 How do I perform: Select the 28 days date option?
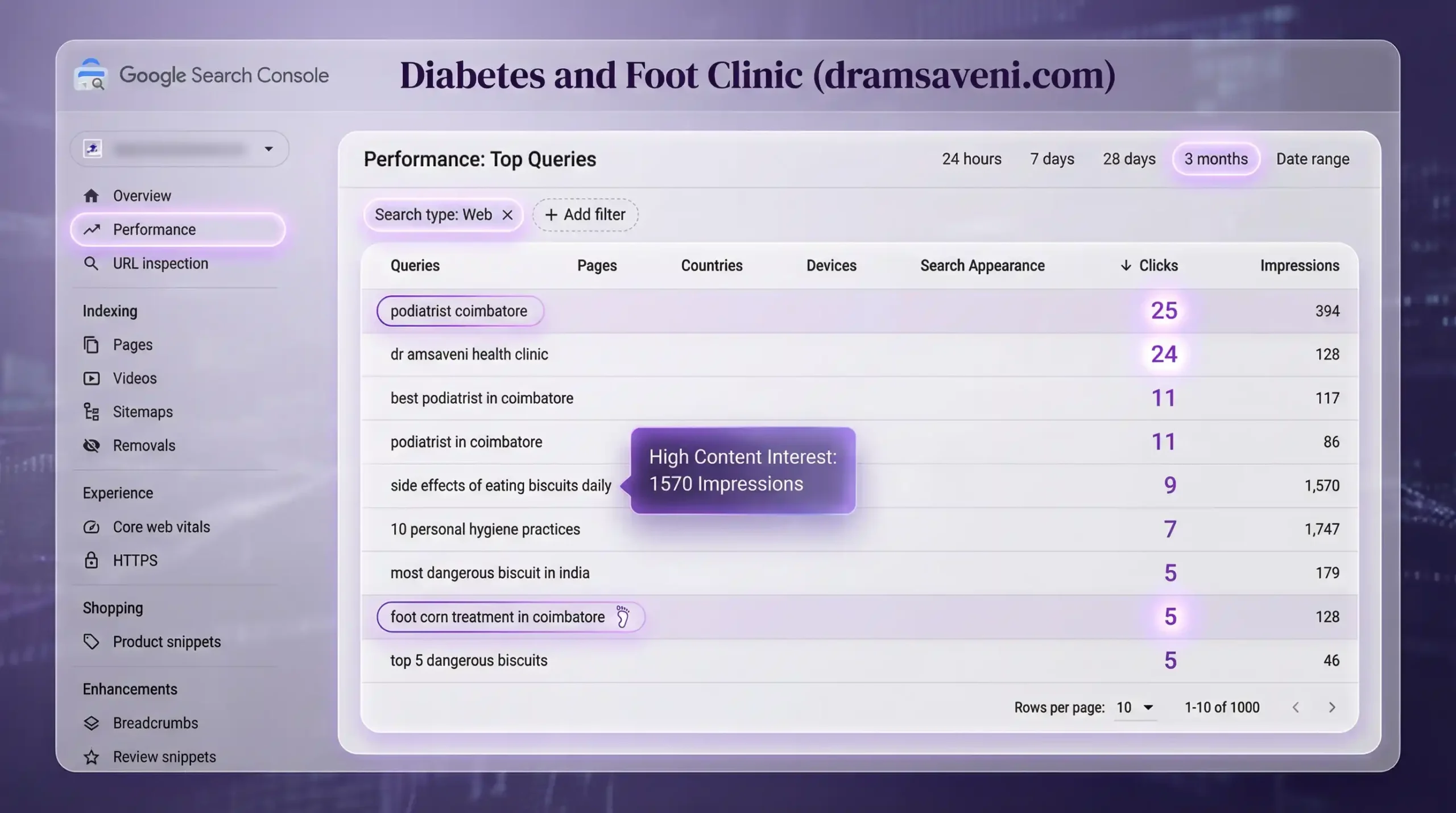point(1129,159)
